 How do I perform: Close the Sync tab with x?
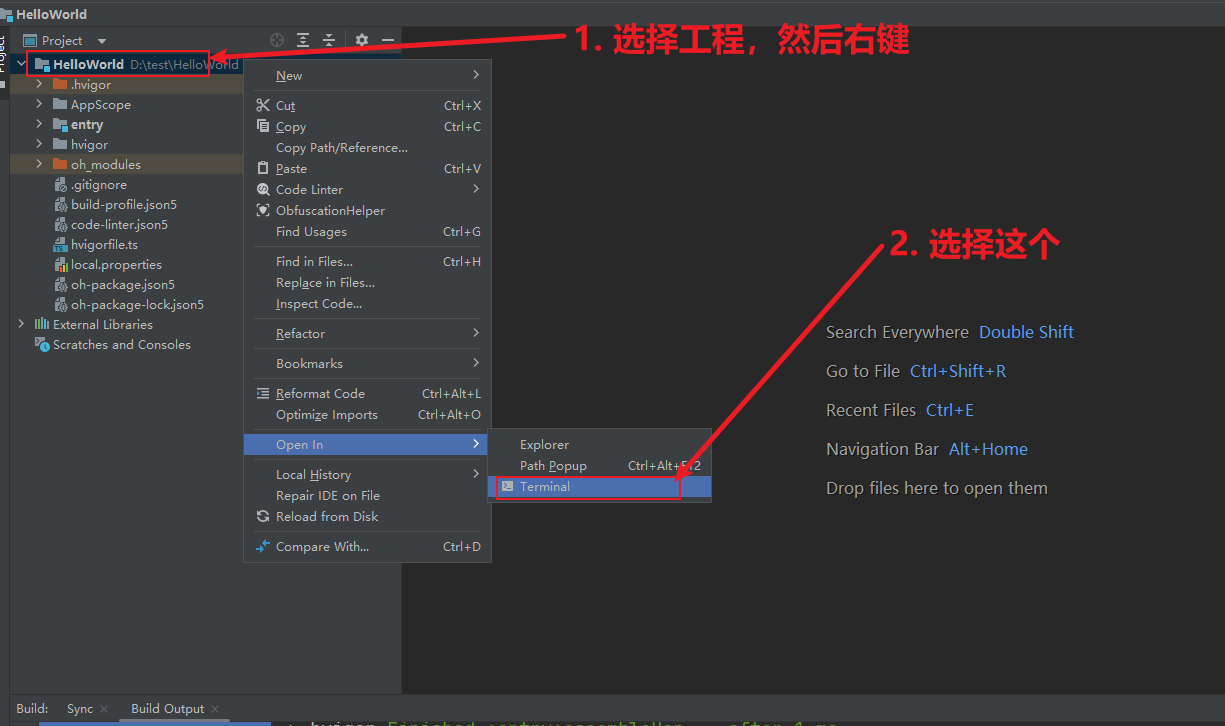tap(104, 709)
